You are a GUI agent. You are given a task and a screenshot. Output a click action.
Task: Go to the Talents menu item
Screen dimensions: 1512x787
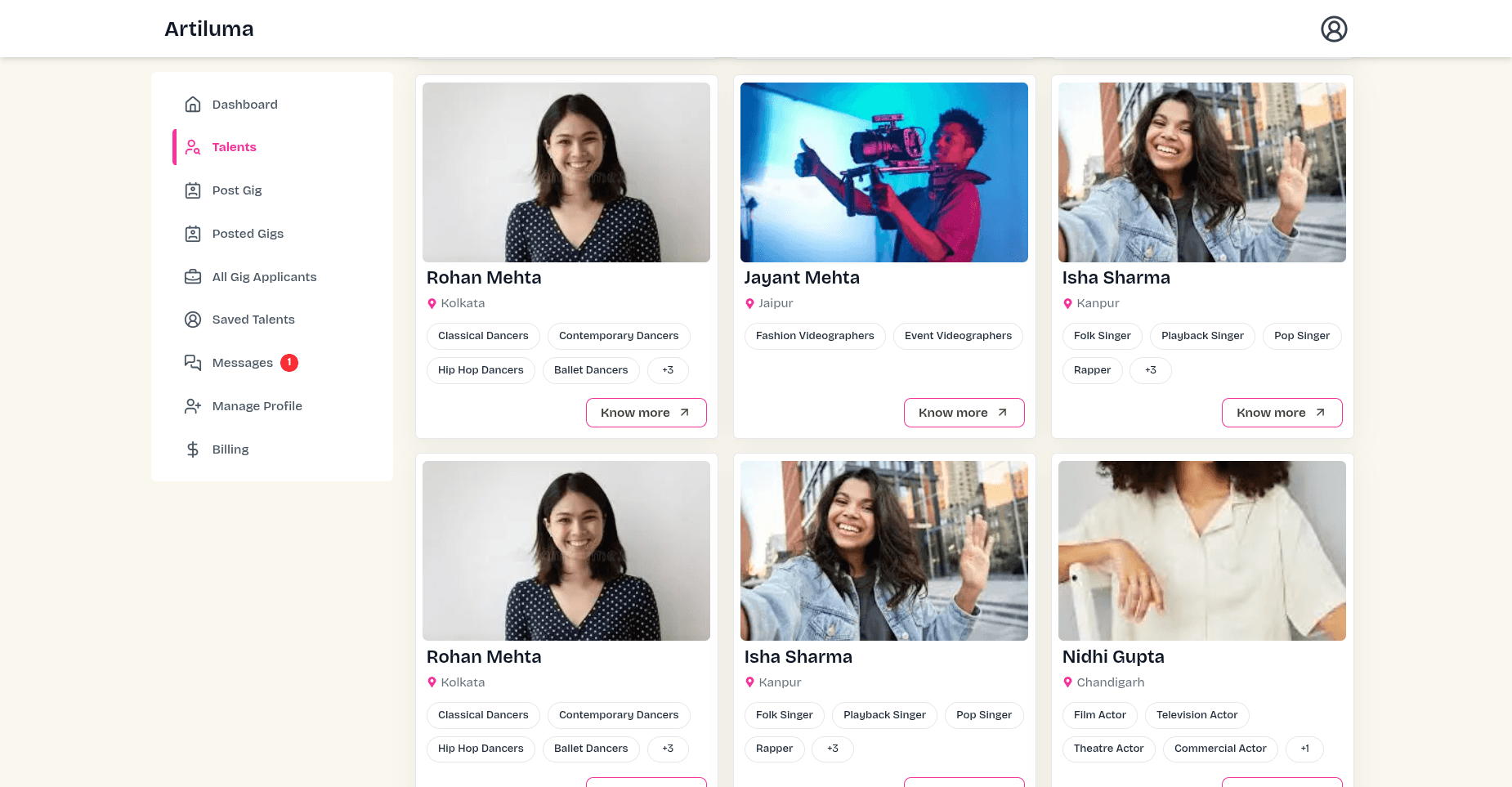tap(234, 147)
